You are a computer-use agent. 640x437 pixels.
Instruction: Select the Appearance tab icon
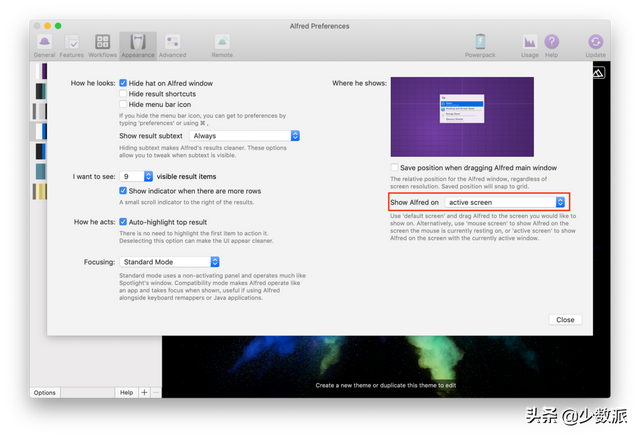click(x=138, y=46)
